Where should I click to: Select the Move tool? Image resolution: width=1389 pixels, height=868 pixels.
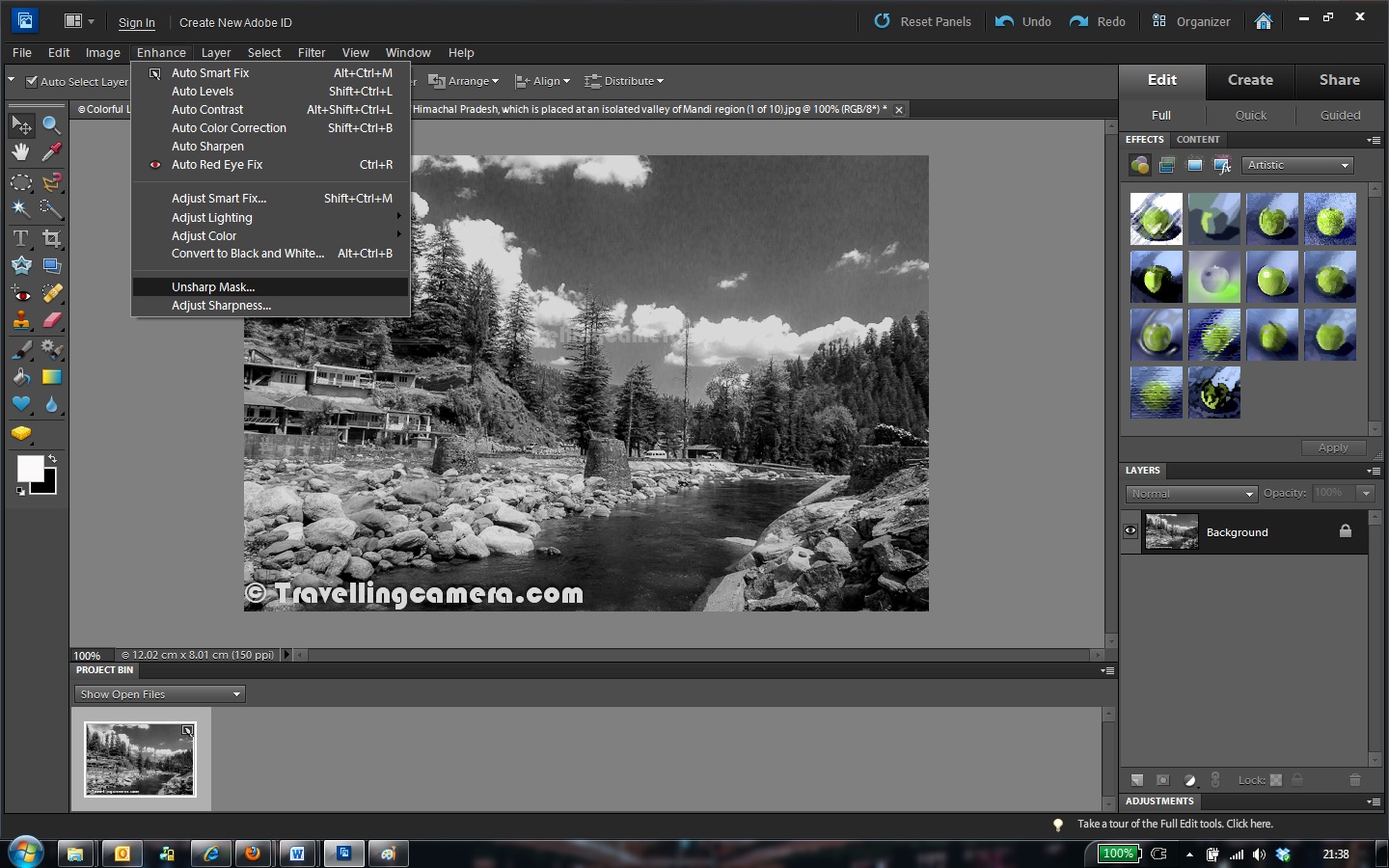click(x=21, y=124)
